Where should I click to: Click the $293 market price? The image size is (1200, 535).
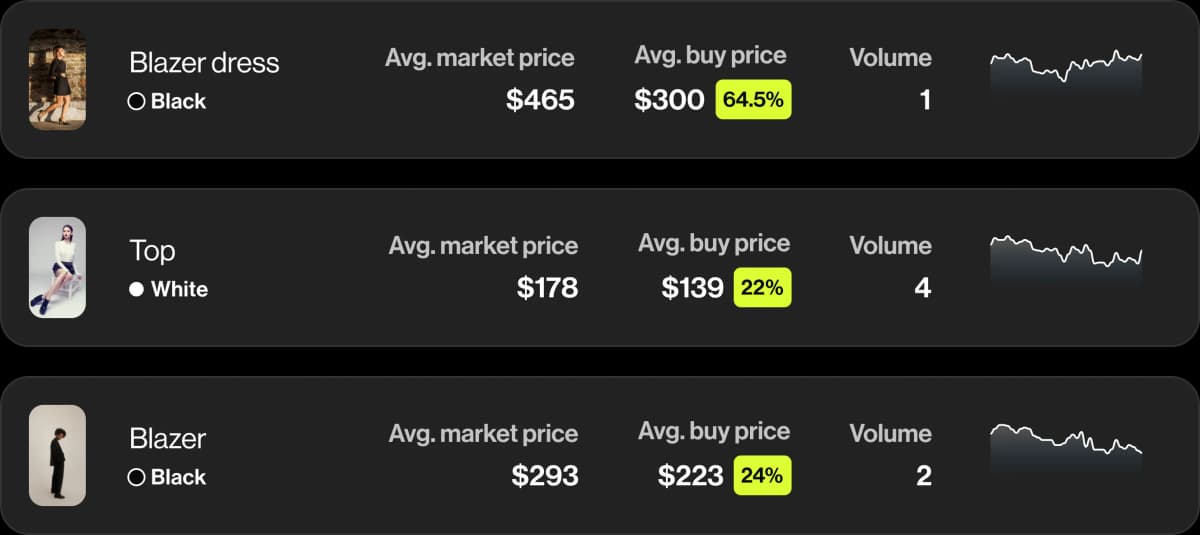coord(545,476)
